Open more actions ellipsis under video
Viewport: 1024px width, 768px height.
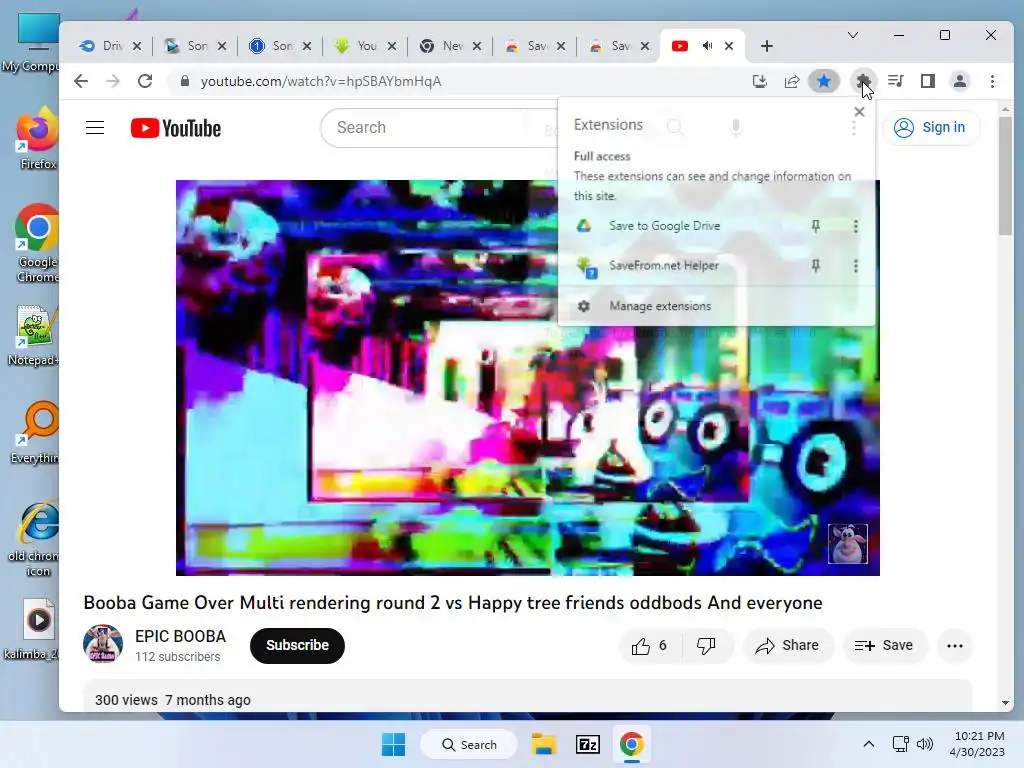pos(955,646)
